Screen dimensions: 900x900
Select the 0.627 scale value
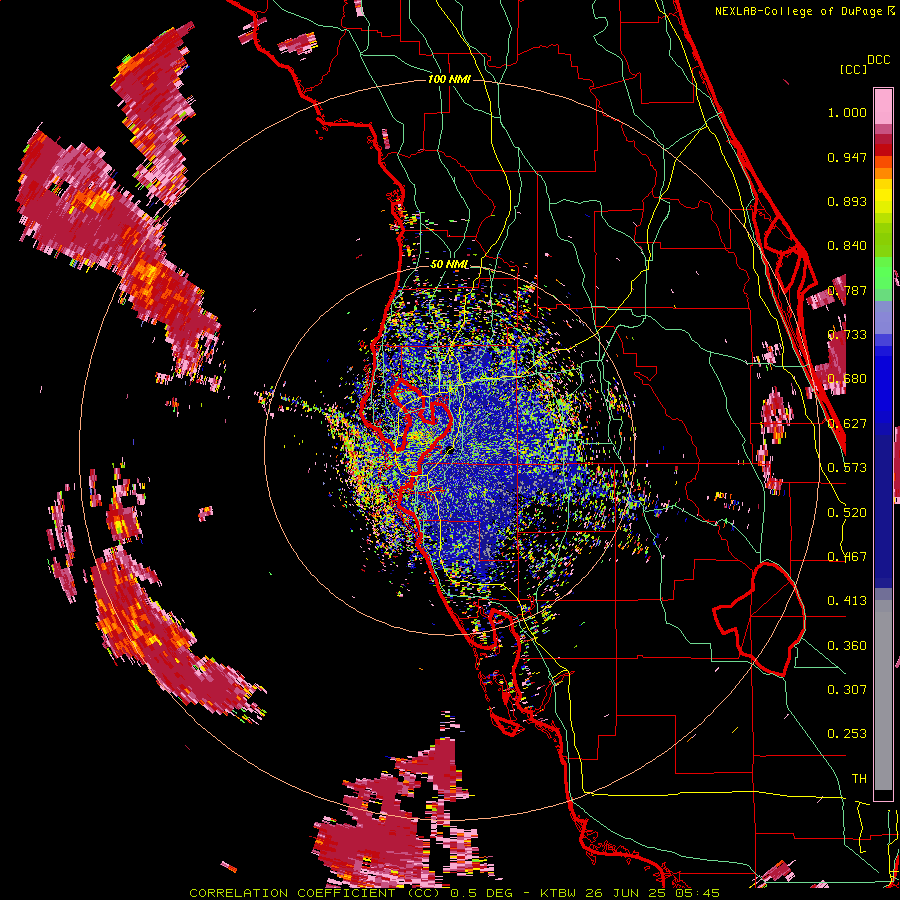(x=847, y=424)
